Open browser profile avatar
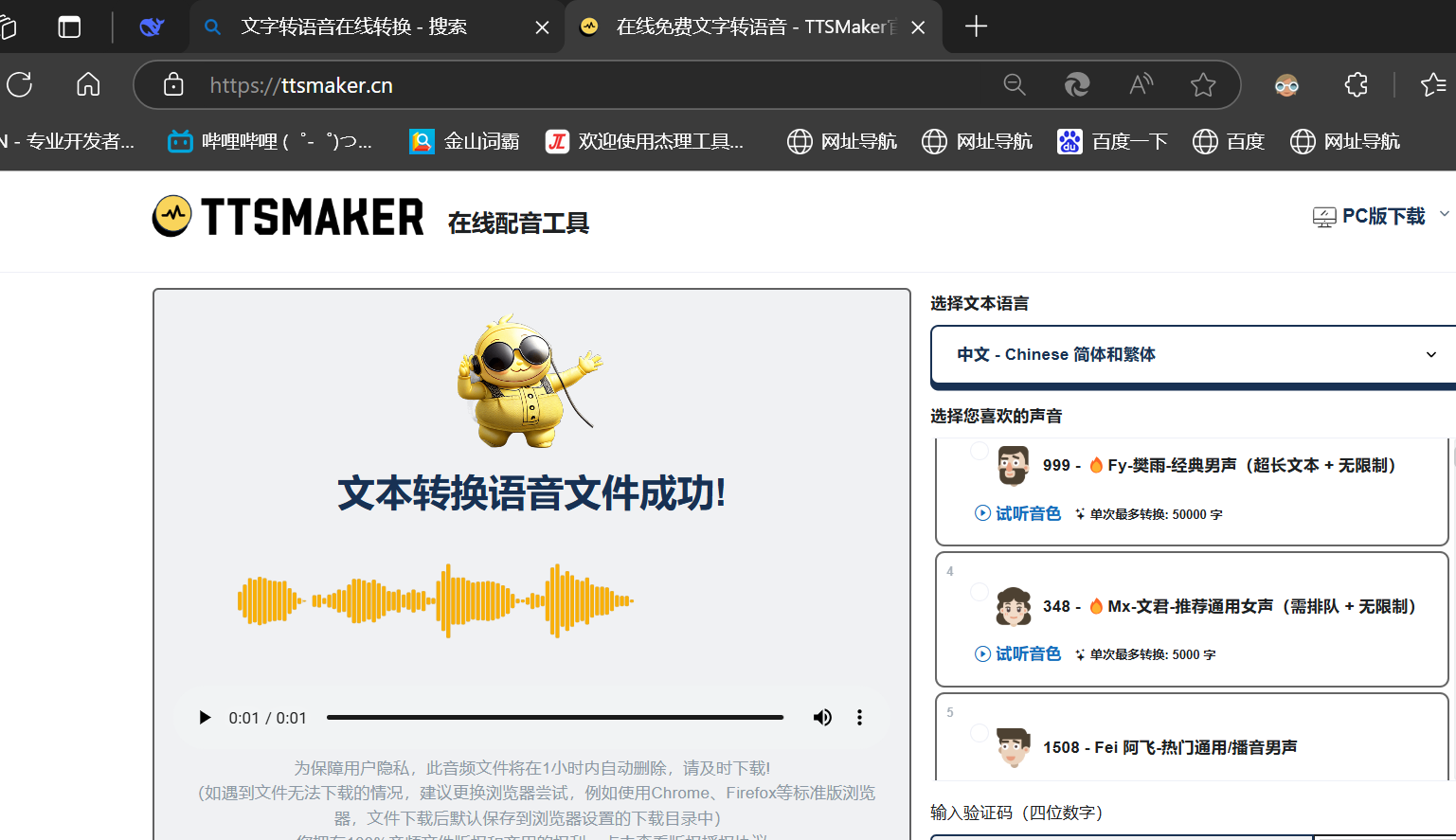The width and height of the screenshot is (1456, 840). 1286,85
